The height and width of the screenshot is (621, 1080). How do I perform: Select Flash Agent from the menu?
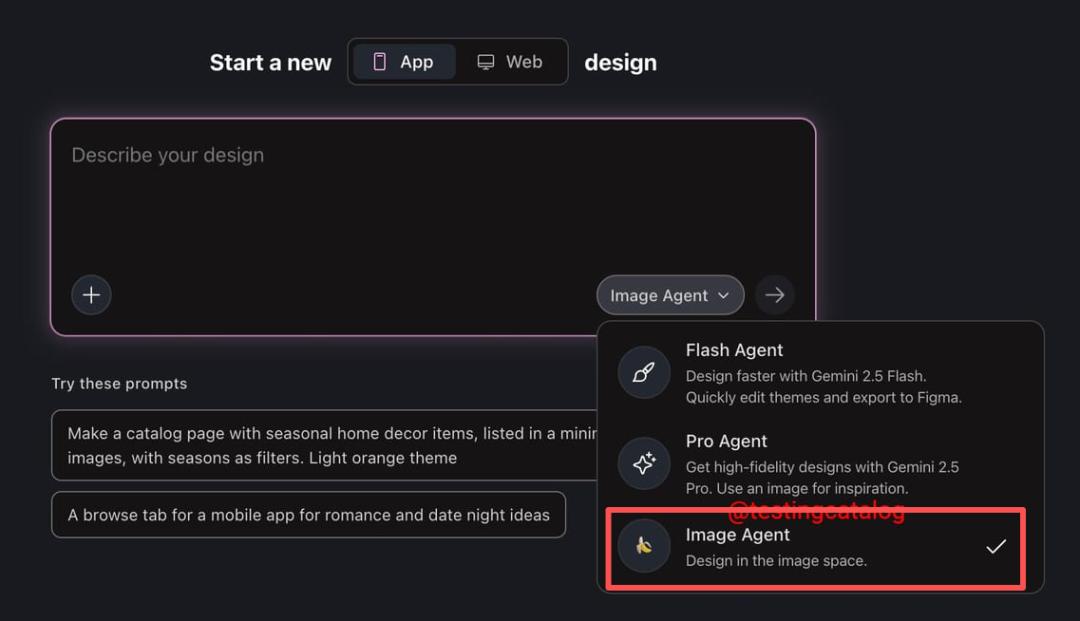pos(734,350)
